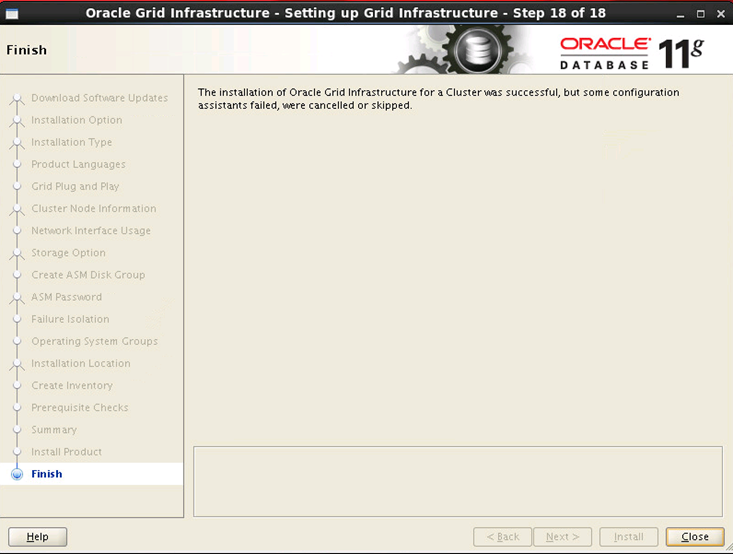Click the disabled Back button
This screenshot has height=554, width=733.
point(503,537)
